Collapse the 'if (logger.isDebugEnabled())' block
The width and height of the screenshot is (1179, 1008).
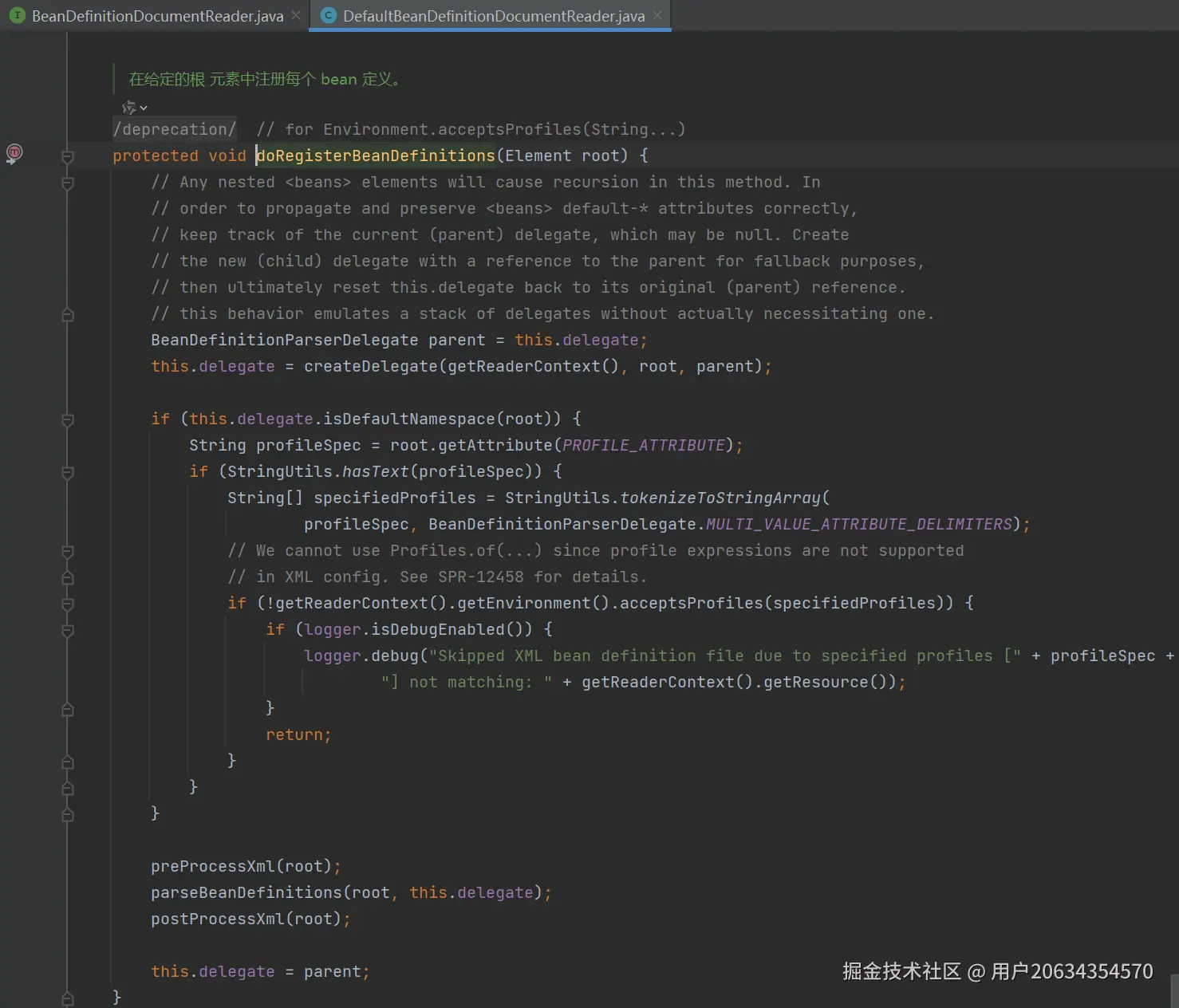click(68, 630)
